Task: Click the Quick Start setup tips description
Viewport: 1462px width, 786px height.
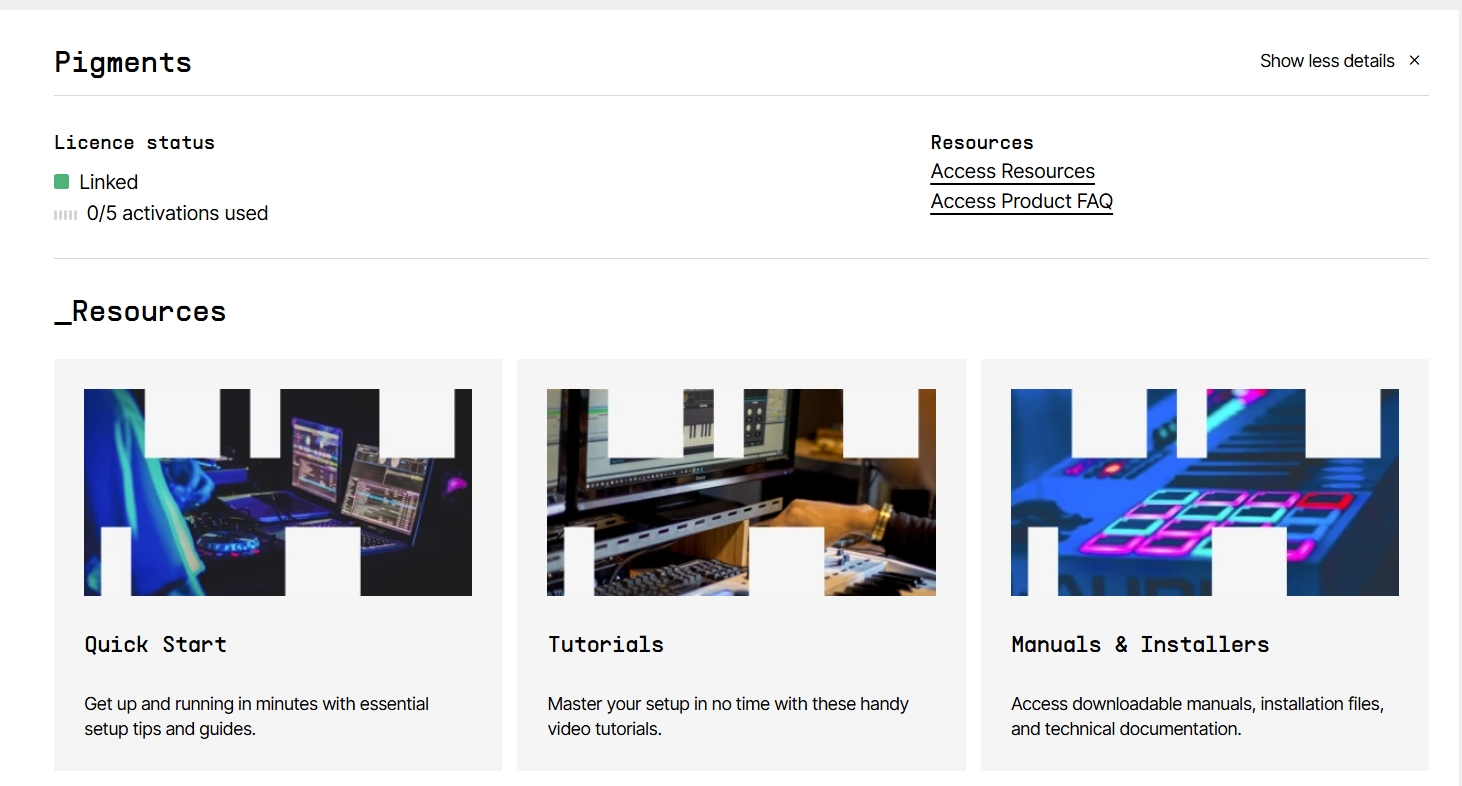Action: (x=256, y=716)
